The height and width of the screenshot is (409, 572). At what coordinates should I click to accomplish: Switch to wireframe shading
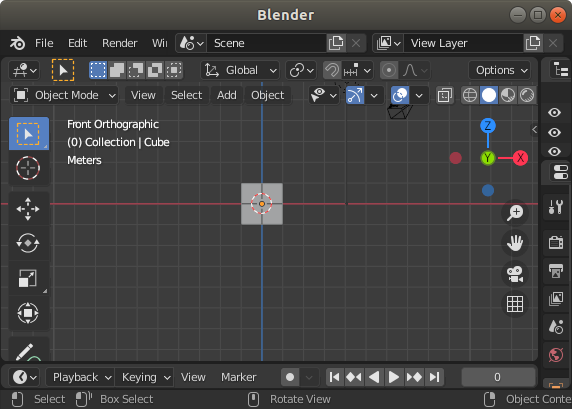point(469,95)
